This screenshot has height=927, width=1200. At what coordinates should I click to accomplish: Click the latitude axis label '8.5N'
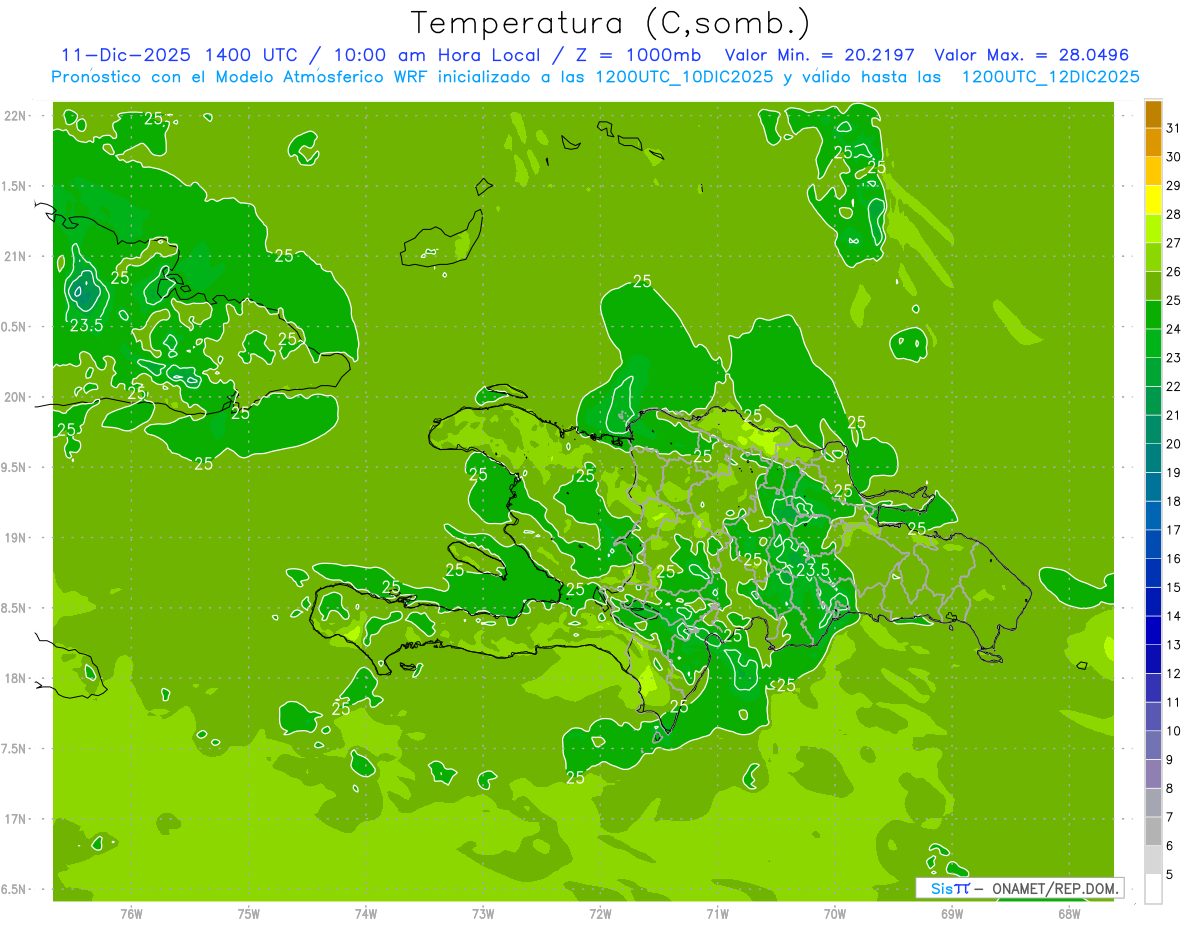(x=15, y=608)
